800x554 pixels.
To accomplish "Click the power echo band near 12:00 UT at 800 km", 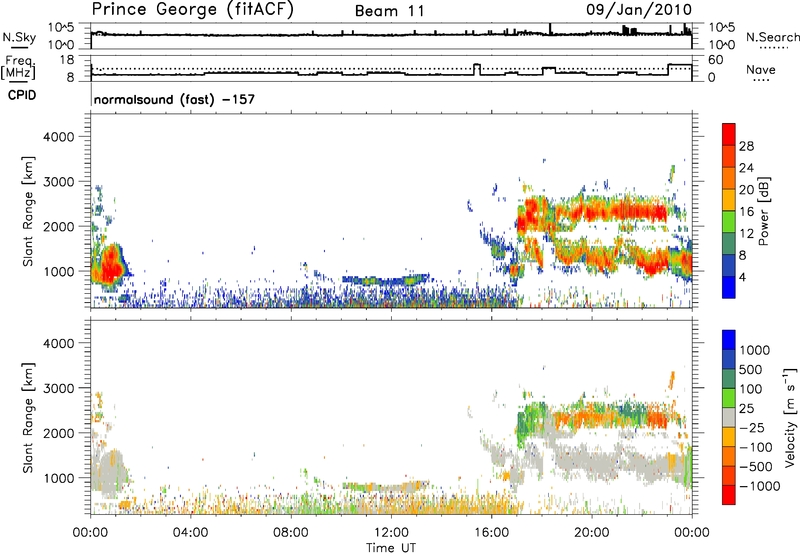I will 387,280.
